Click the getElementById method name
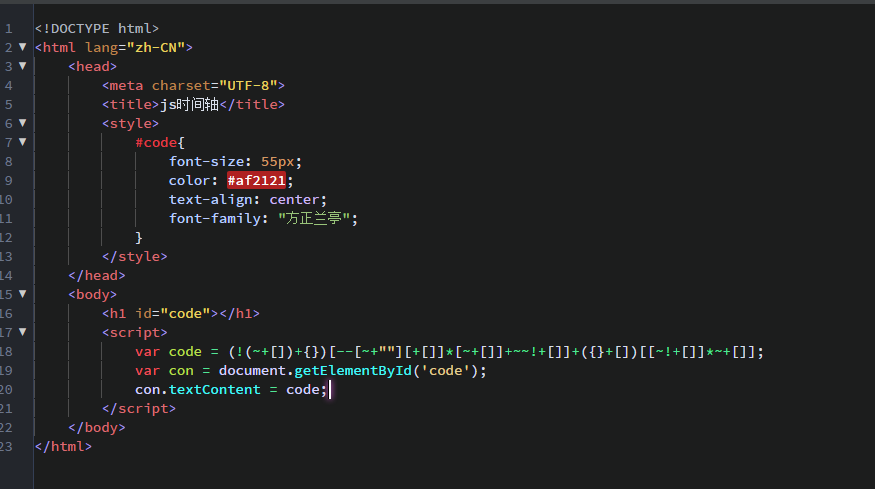The image size is (875, 489). pyautogui.click(x=353, y=371)
